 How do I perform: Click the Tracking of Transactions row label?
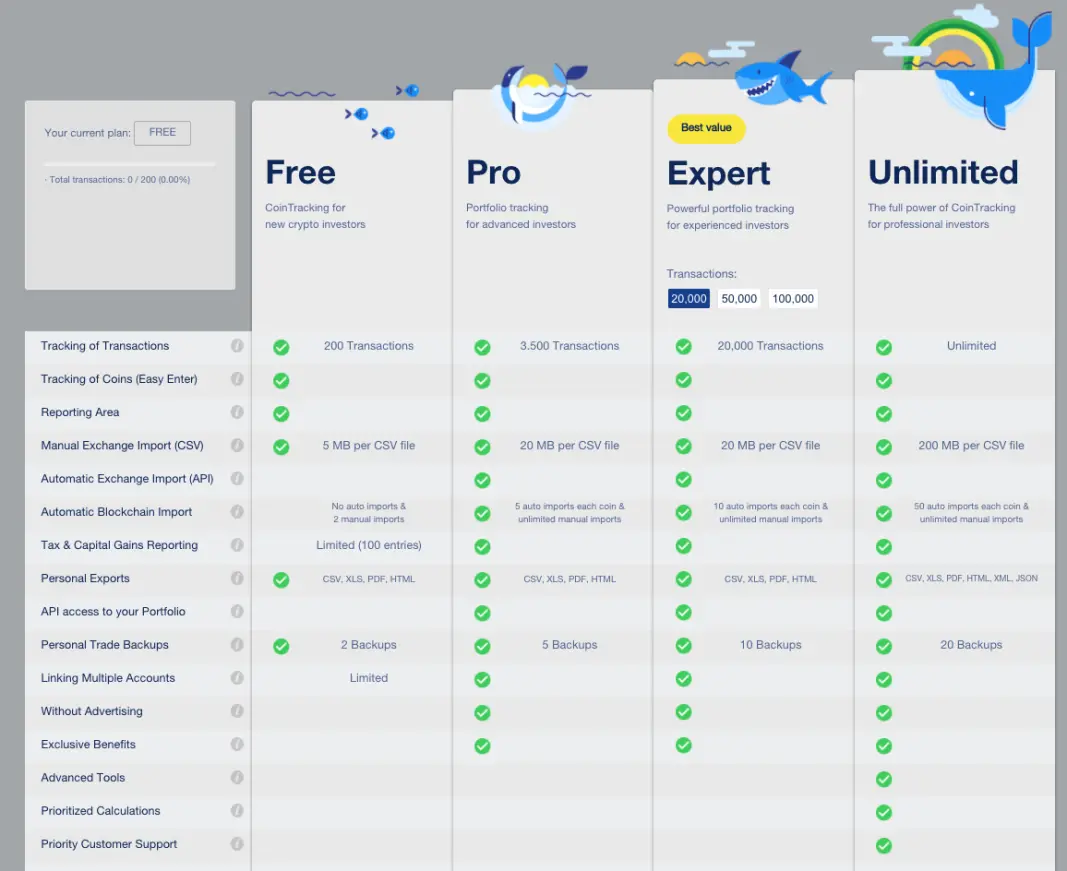[105, 346]
